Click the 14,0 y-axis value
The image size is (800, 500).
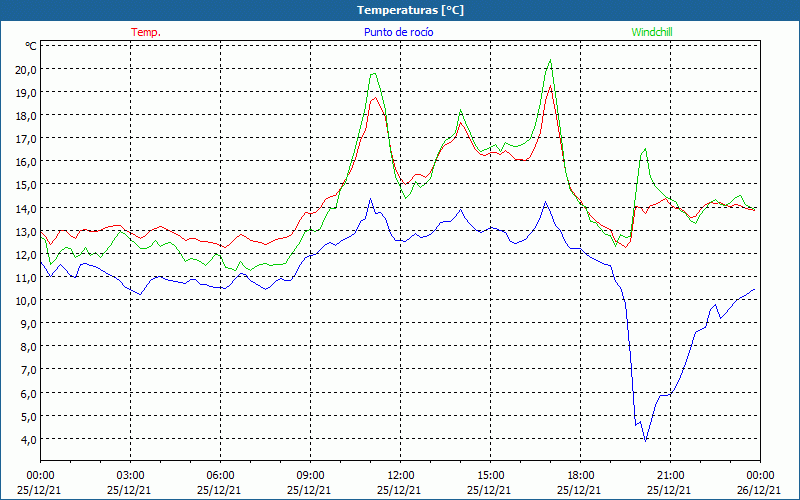click(26, 208)
